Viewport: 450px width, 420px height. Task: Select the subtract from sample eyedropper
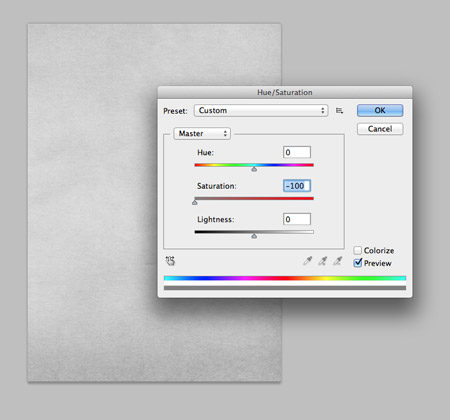(338, 261)
